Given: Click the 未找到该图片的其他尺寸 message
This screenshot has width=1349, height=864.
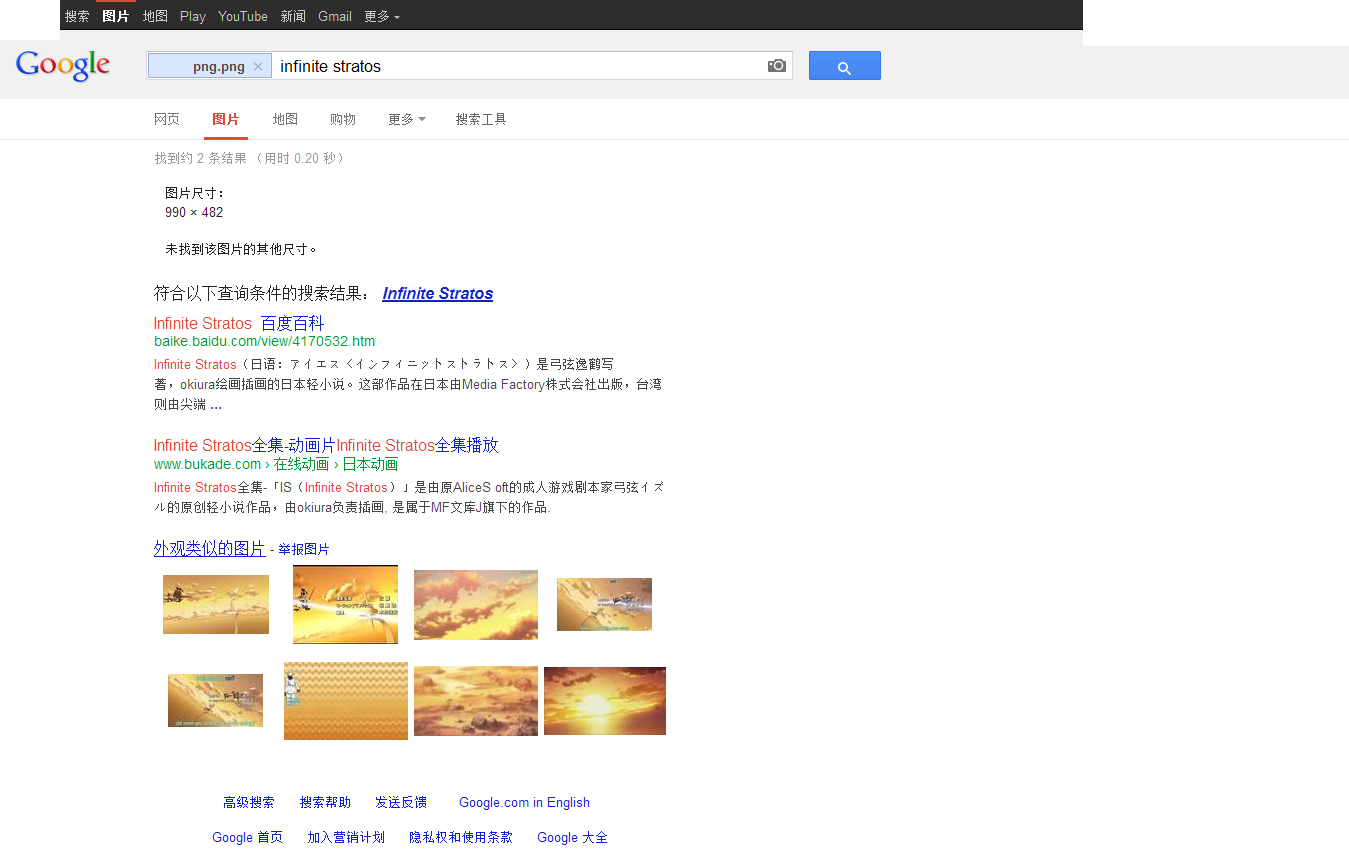Looking at the screenshot, I should point(241,249).
